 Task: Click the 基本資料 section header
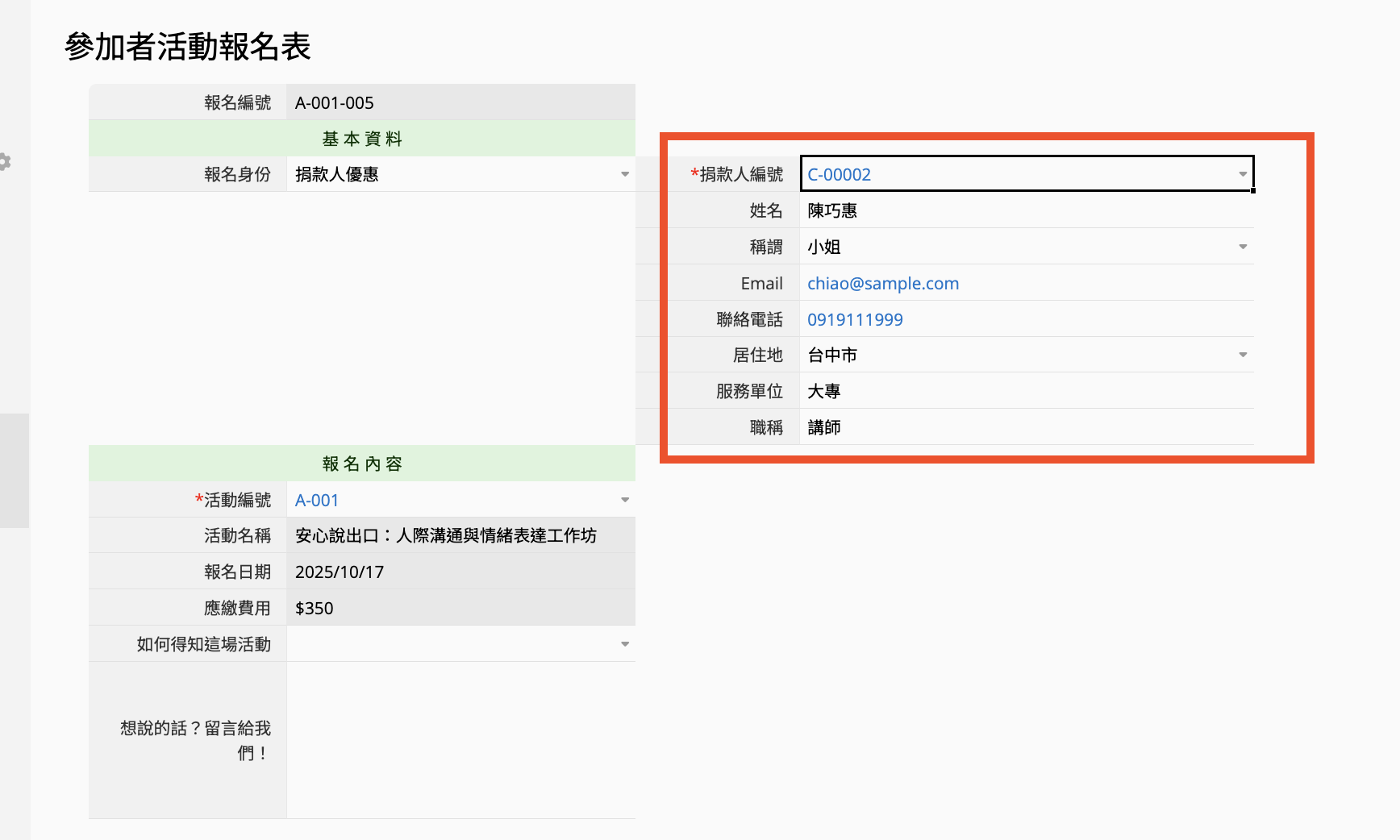coord(362,139)
